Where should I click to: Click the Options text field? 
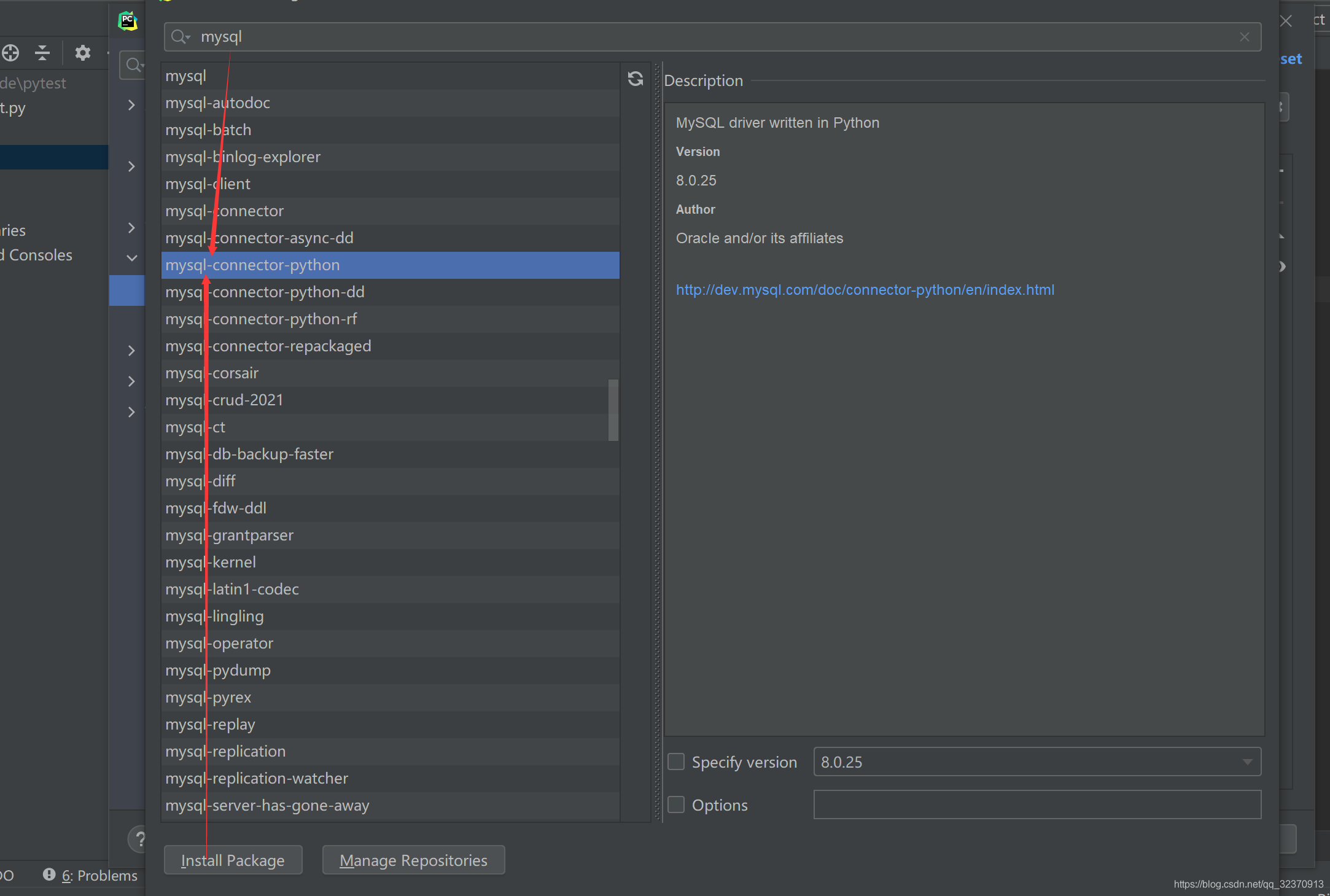[1037, 804]
